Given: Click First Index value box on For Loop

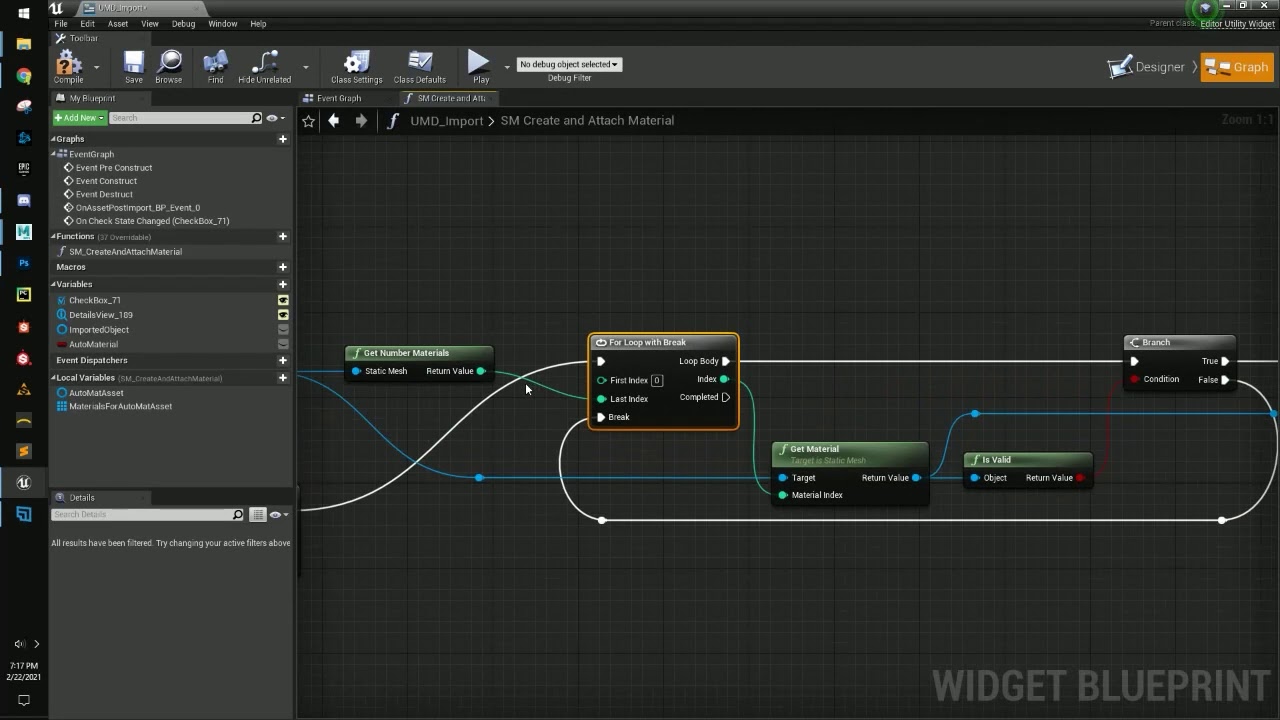Looking at the screenshot, I should tap(657, 380).
